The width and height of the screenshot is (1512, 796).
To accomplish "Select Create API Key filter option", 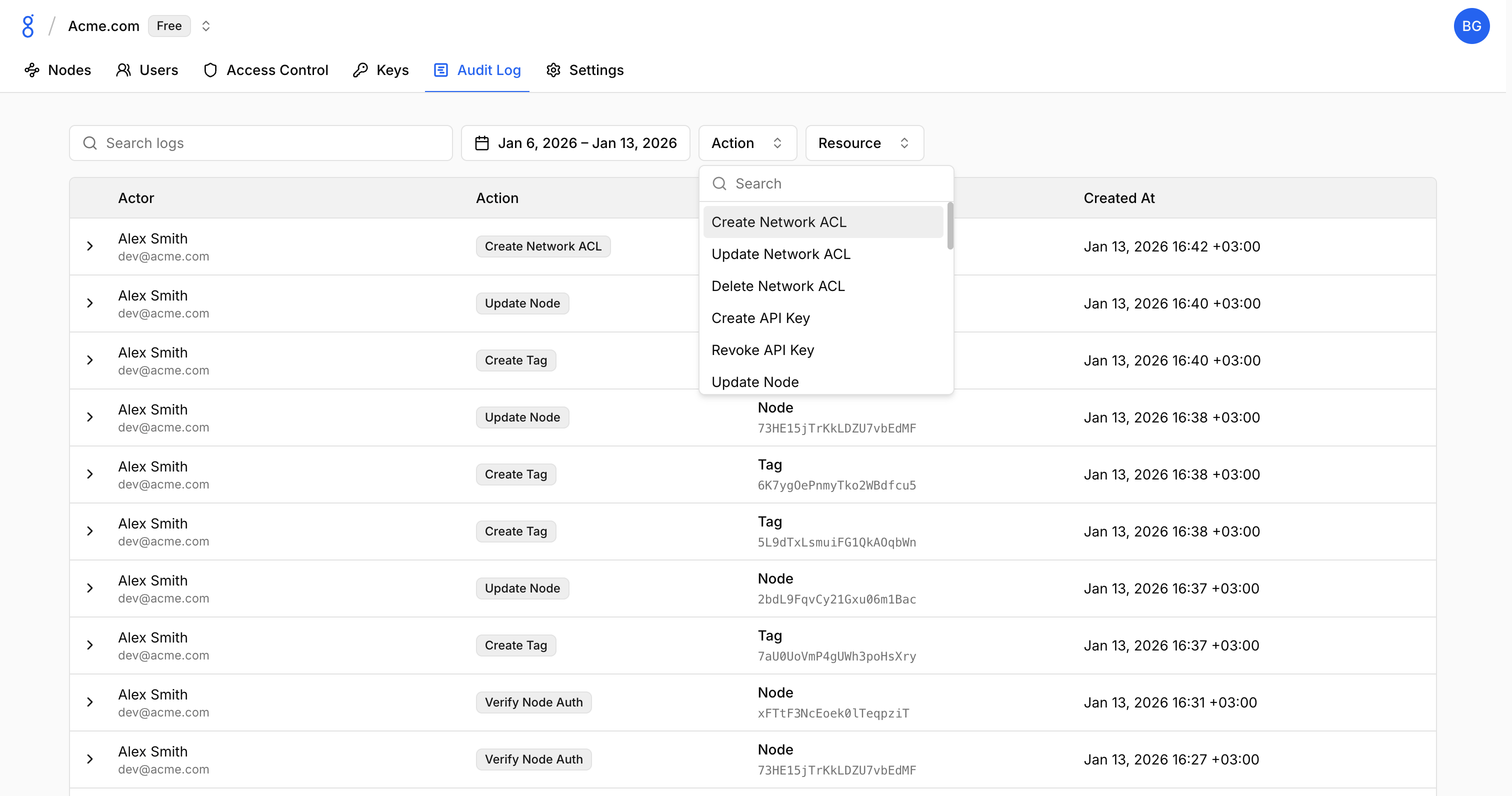I will click(760, 318).
